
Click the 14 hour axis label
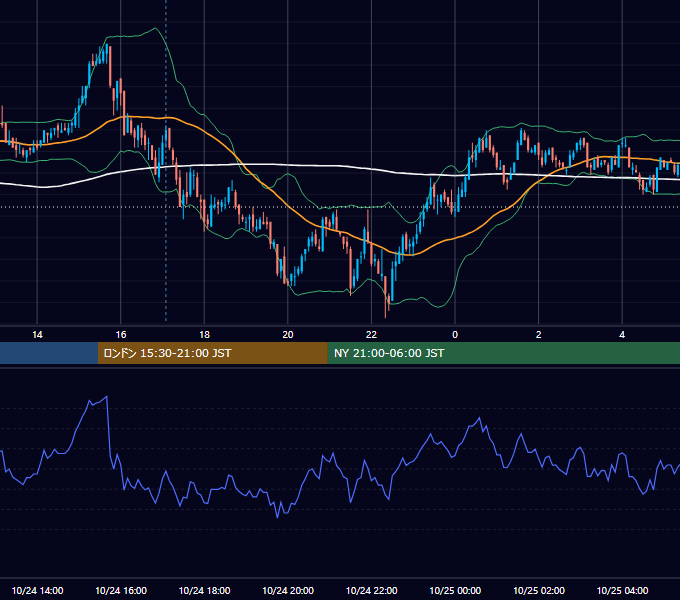pos(37,335)
